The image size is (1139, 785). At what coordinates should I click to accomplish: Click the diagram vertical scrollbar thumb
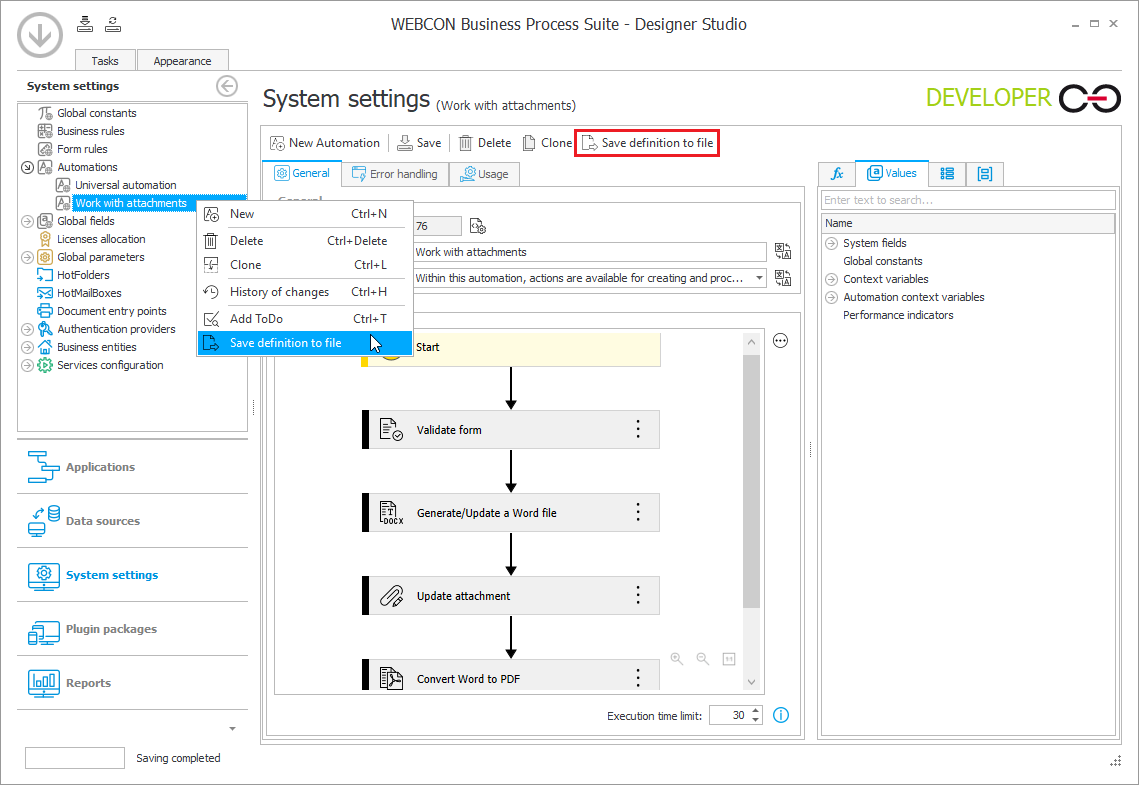[751, 481]
